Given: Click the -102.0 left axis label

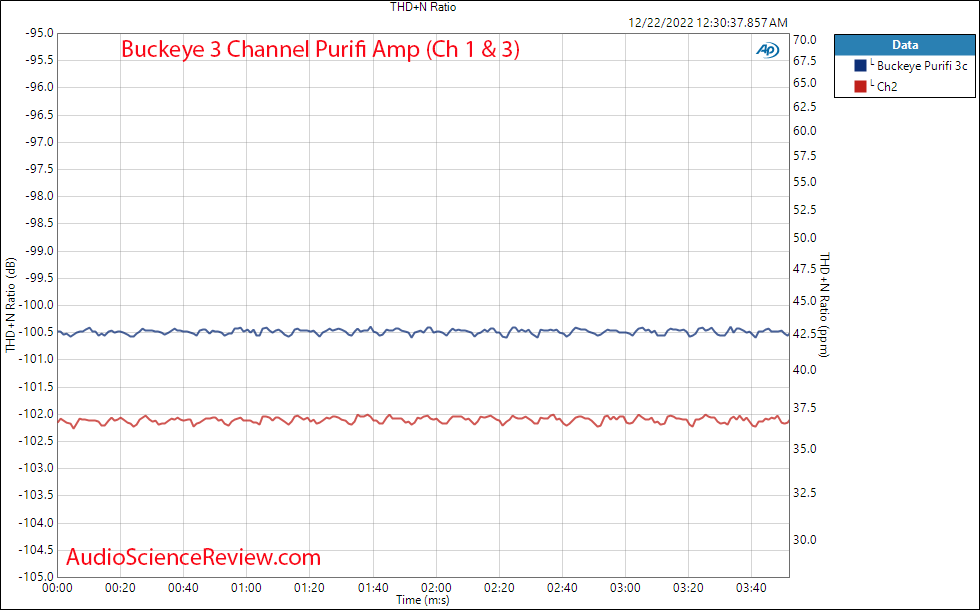Looking at the screenshot, I should 37,414.
